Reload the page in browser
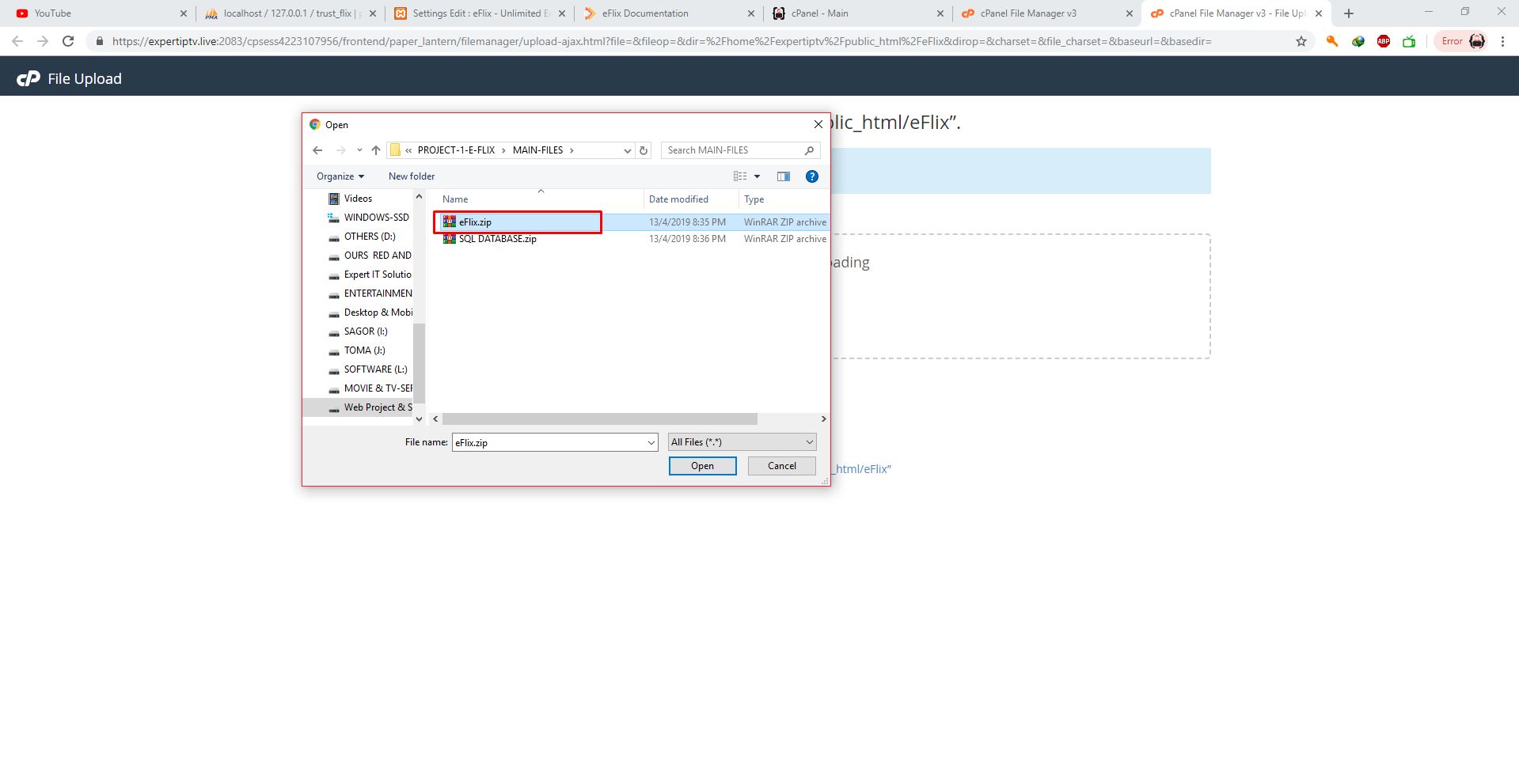The height and width of the screenshot is (784, 1519). (x=68, y=41)
